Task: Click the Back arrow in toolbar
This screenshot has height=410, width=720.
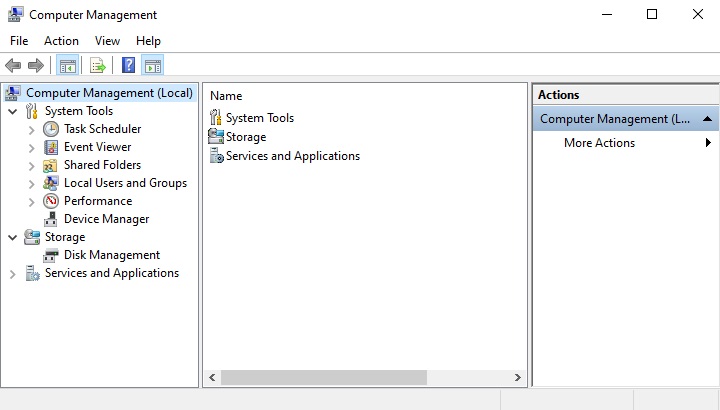Action: [x=13, y=66]
